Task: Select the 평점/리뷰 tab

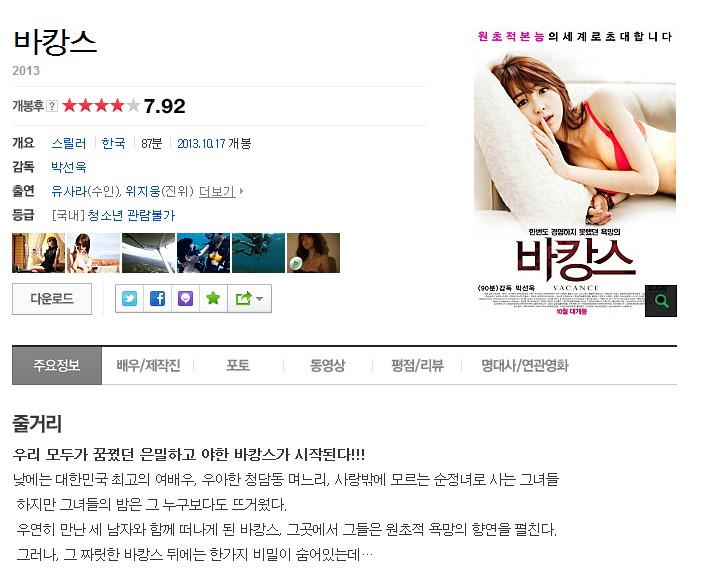Action: [417, 365]
